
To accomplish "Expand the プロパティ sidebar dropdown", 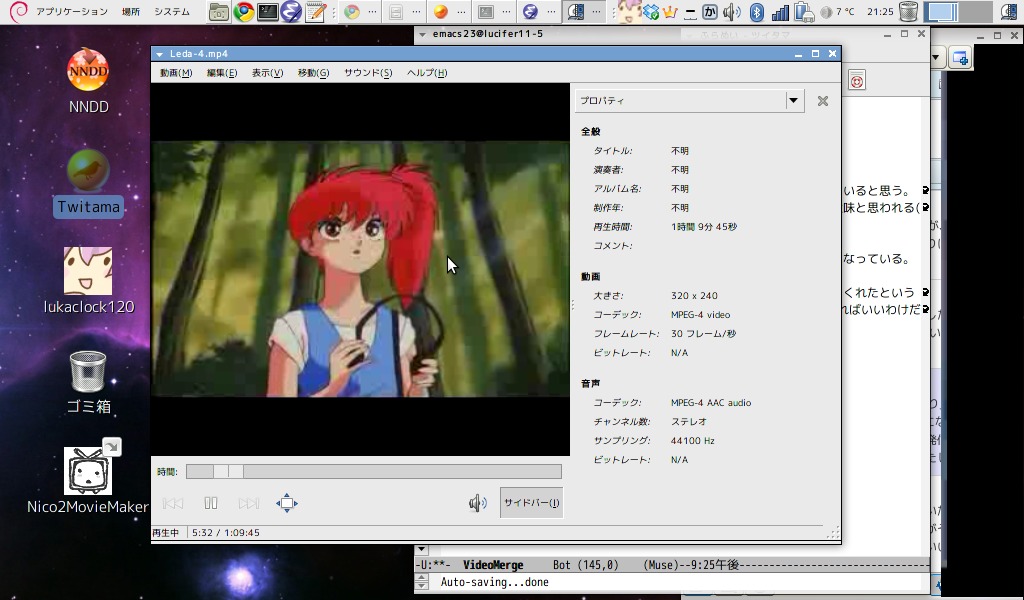I will click(793, 101).
